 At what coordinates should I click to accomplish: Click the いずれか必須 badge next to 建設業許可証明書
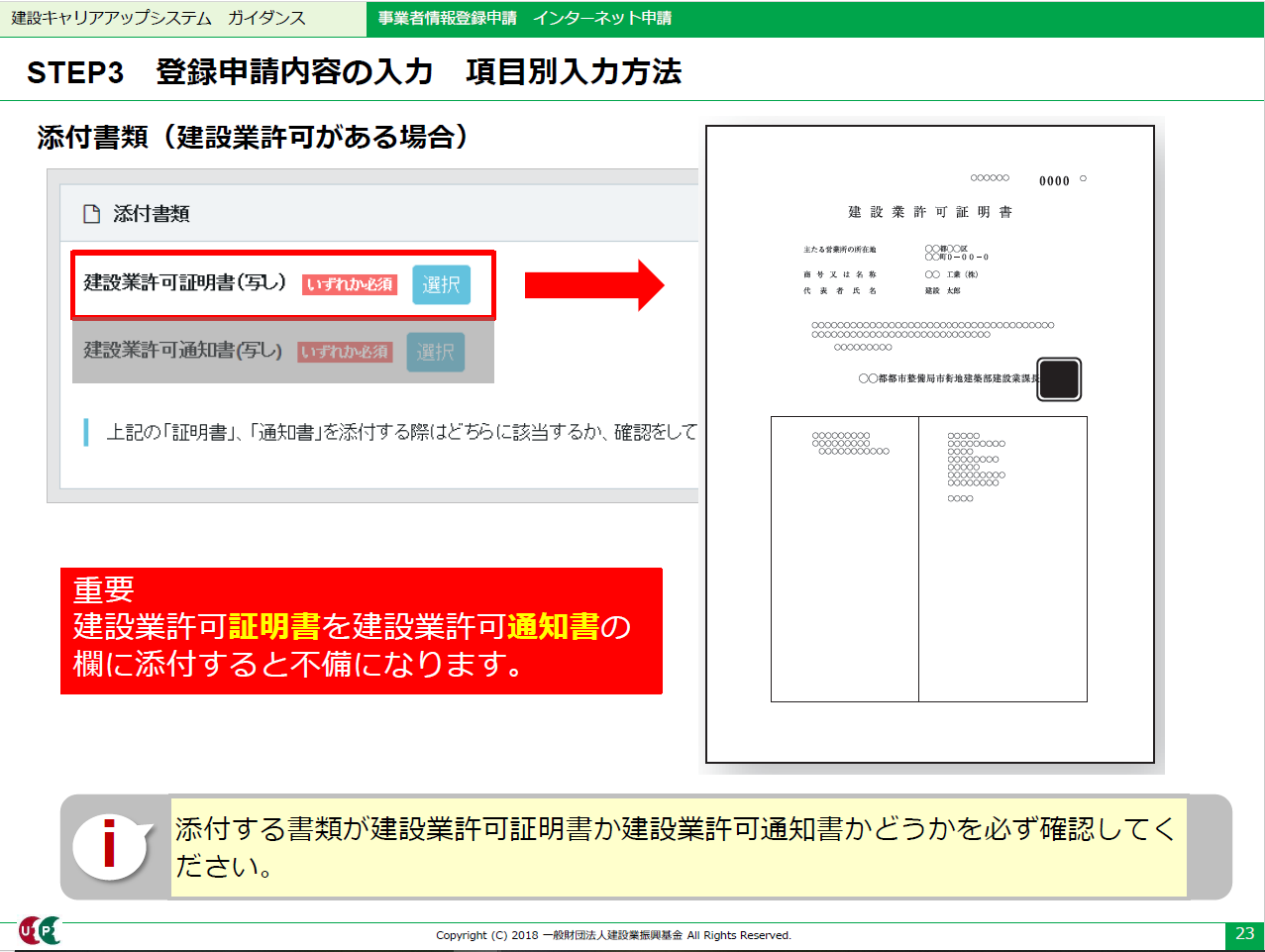tap(350, 285)
